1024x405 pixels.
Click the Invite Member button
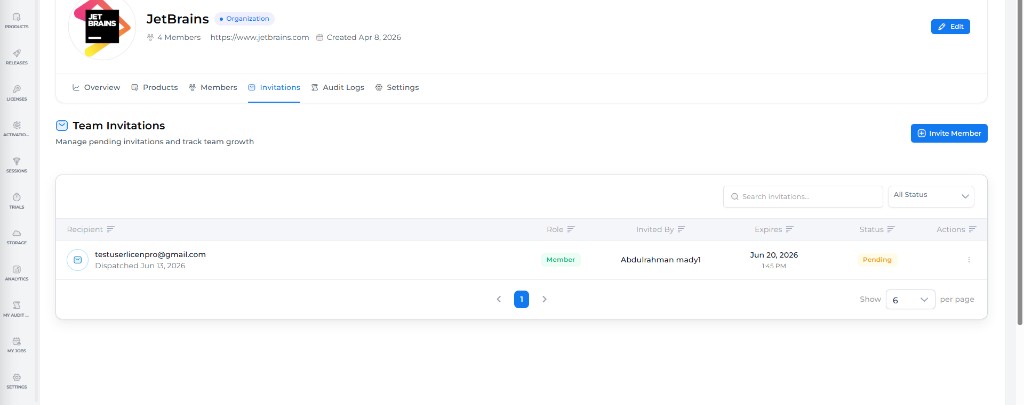949,133
